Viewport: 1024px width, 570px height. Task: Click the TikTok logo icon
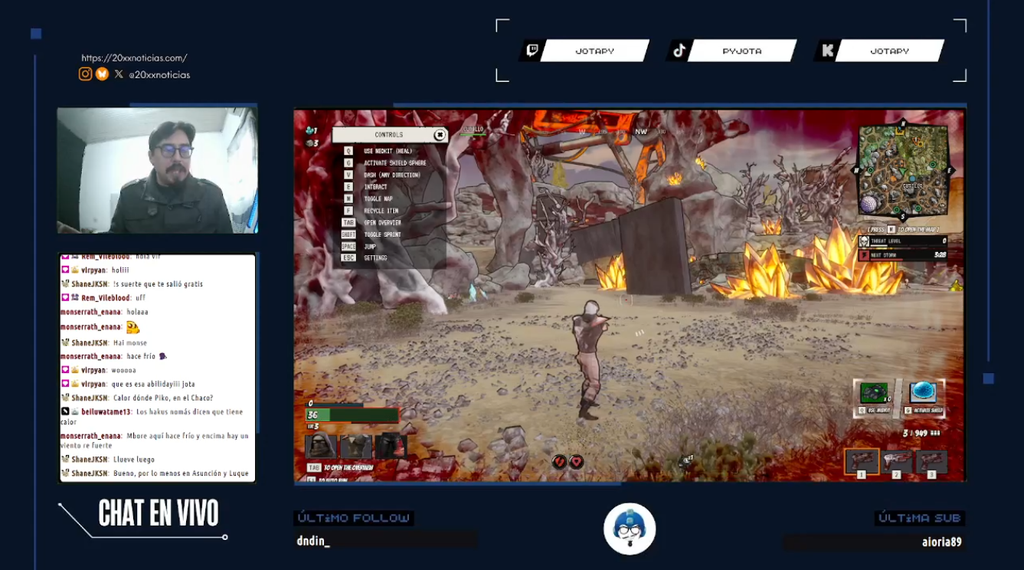[679, 50]
